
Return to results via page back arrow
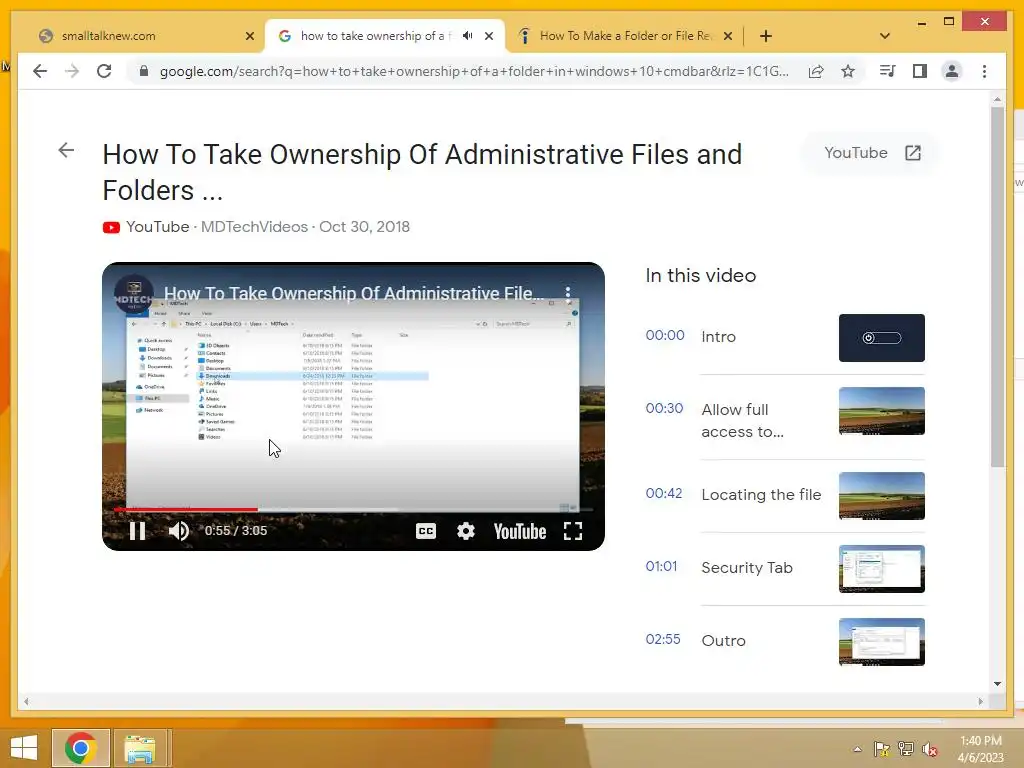click(x=66, y=150)
